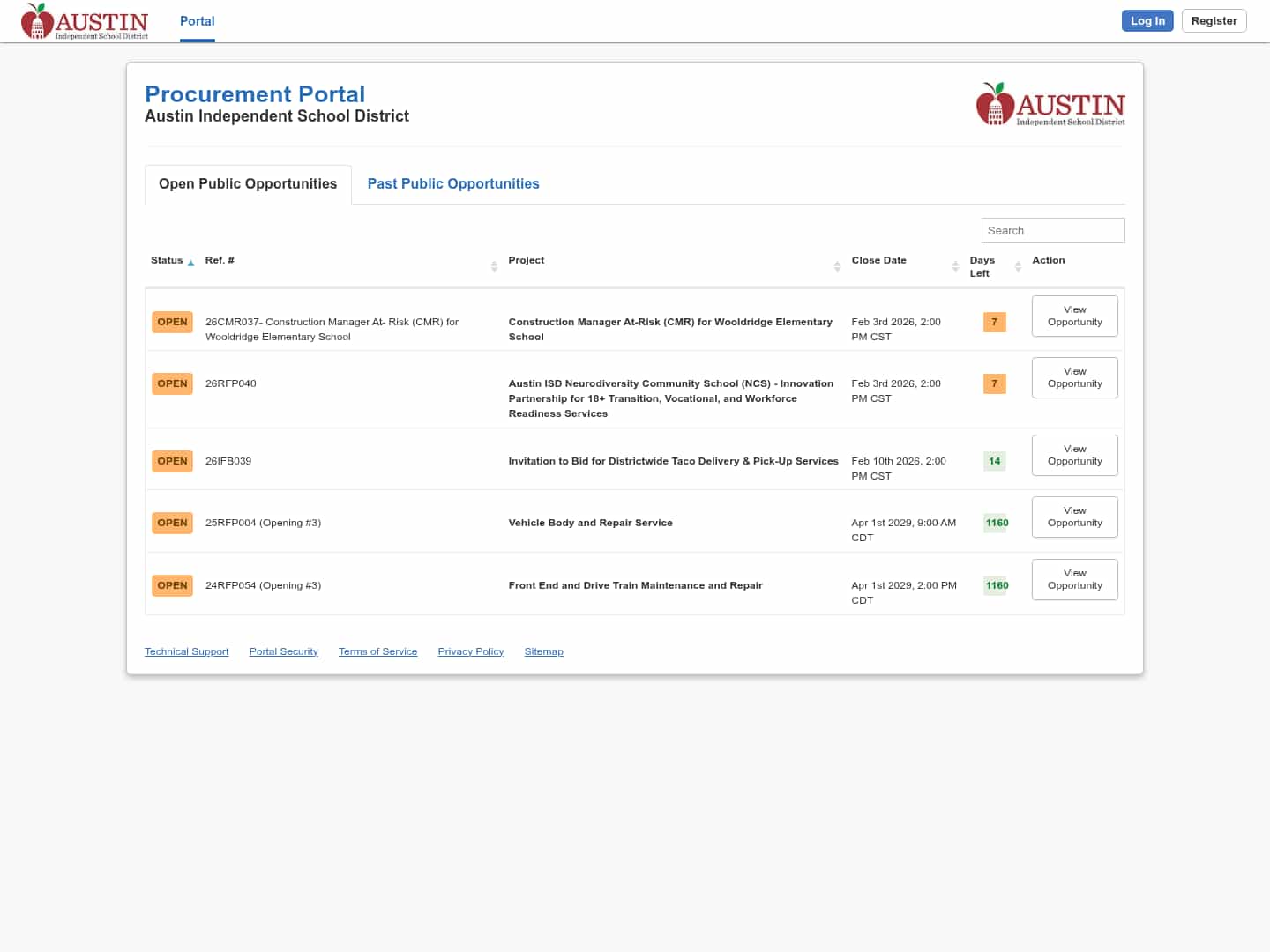Click the 1160 days badge for Vehicle Body row
1270x952 pixels.
(x=997, y=524)
